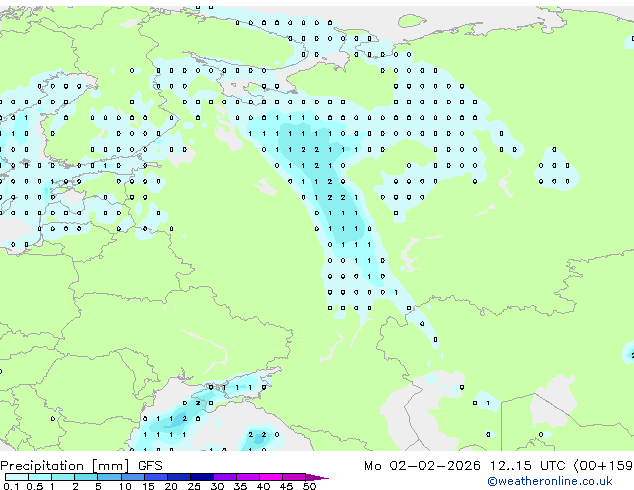This screenshot has width=634, height=490.
Task: Click the legend label '0.1'
Action: click(11, 486)
